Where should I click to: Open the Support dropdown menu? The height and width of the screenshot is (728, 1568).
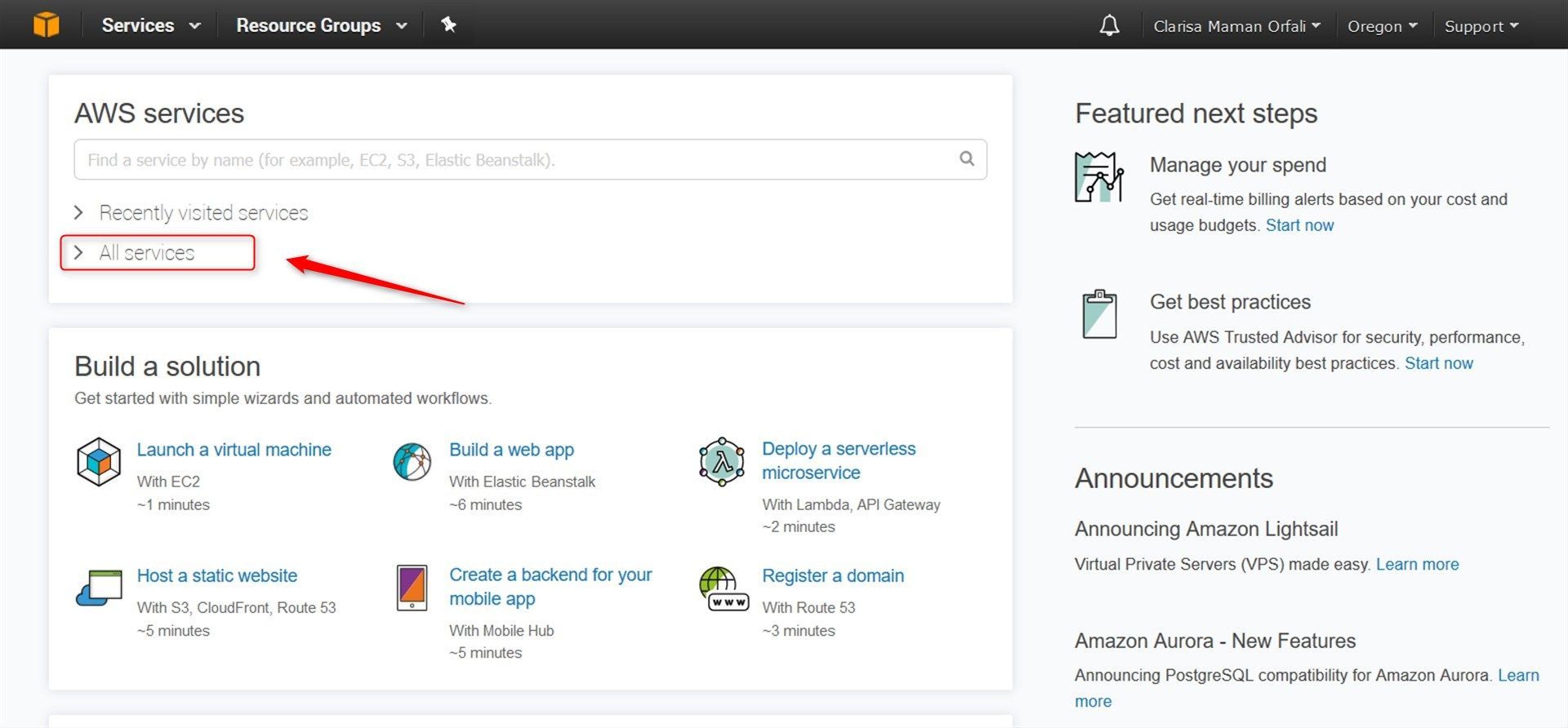pos(1481,26)
